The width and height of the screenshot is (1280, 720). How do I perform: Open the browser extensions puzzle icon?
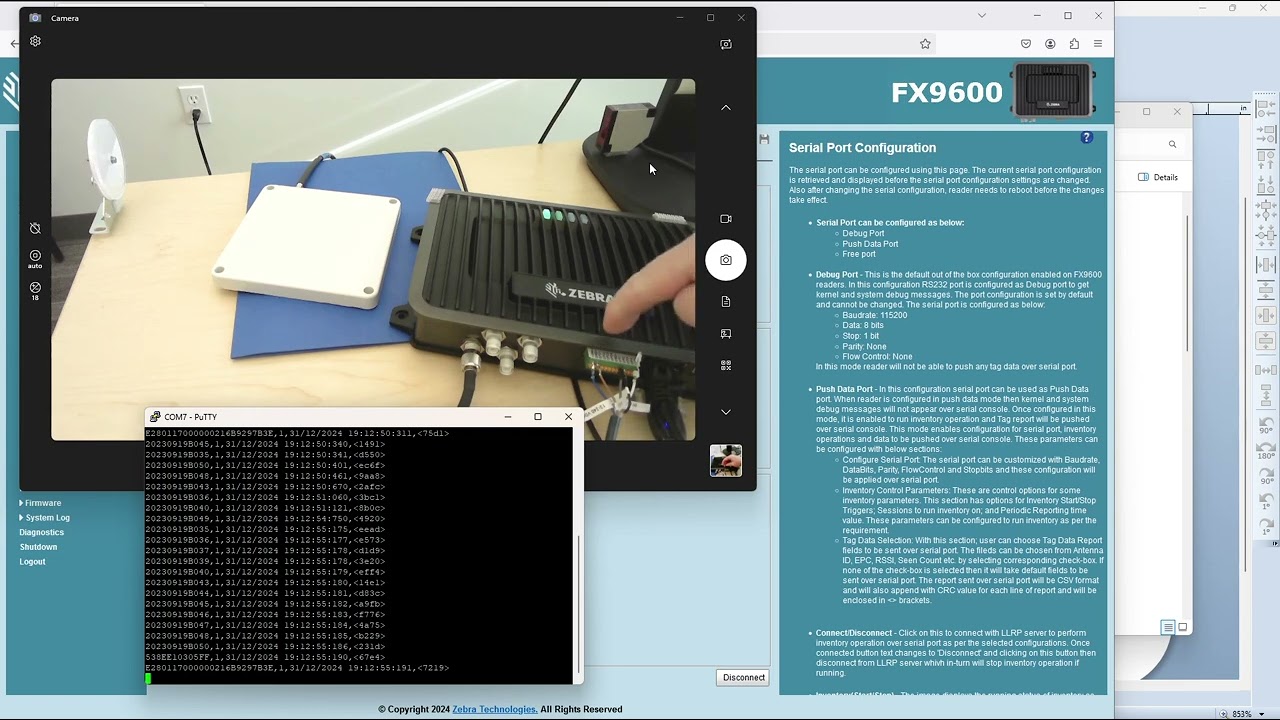pos(1074,44)
